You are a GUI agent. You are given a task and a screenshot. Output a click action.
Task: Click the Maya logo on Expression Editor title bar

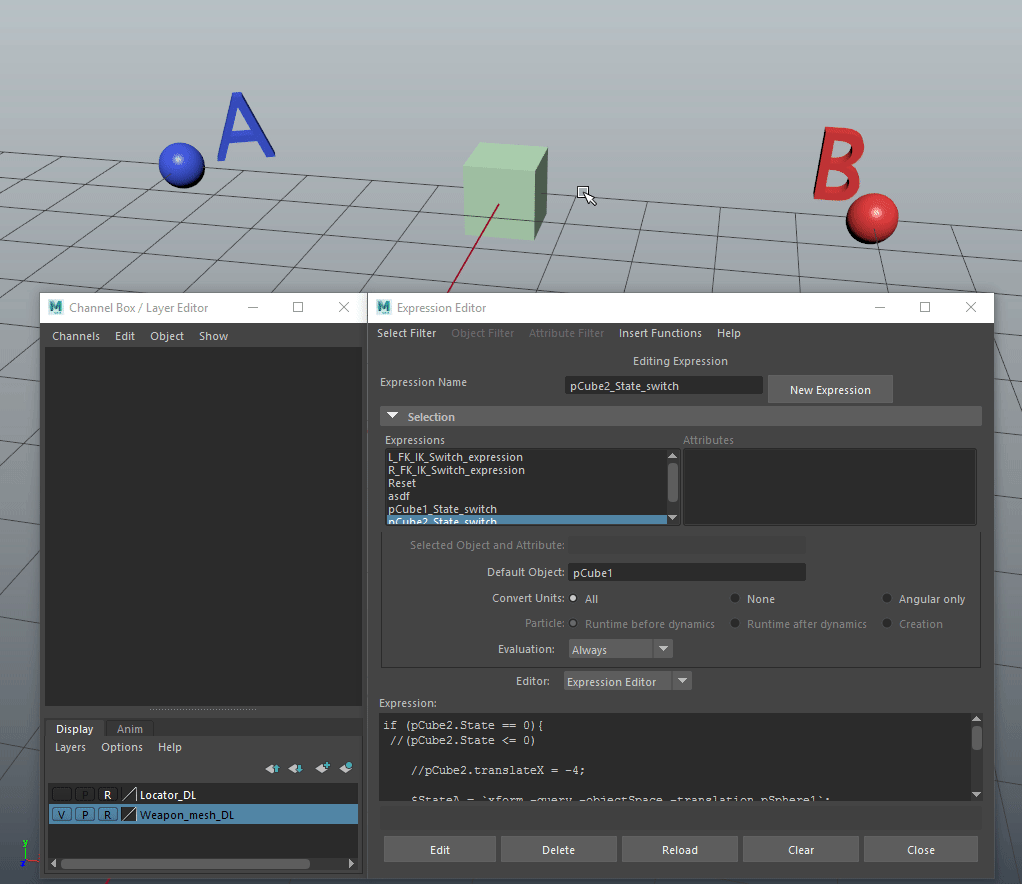tap(384, 307)
